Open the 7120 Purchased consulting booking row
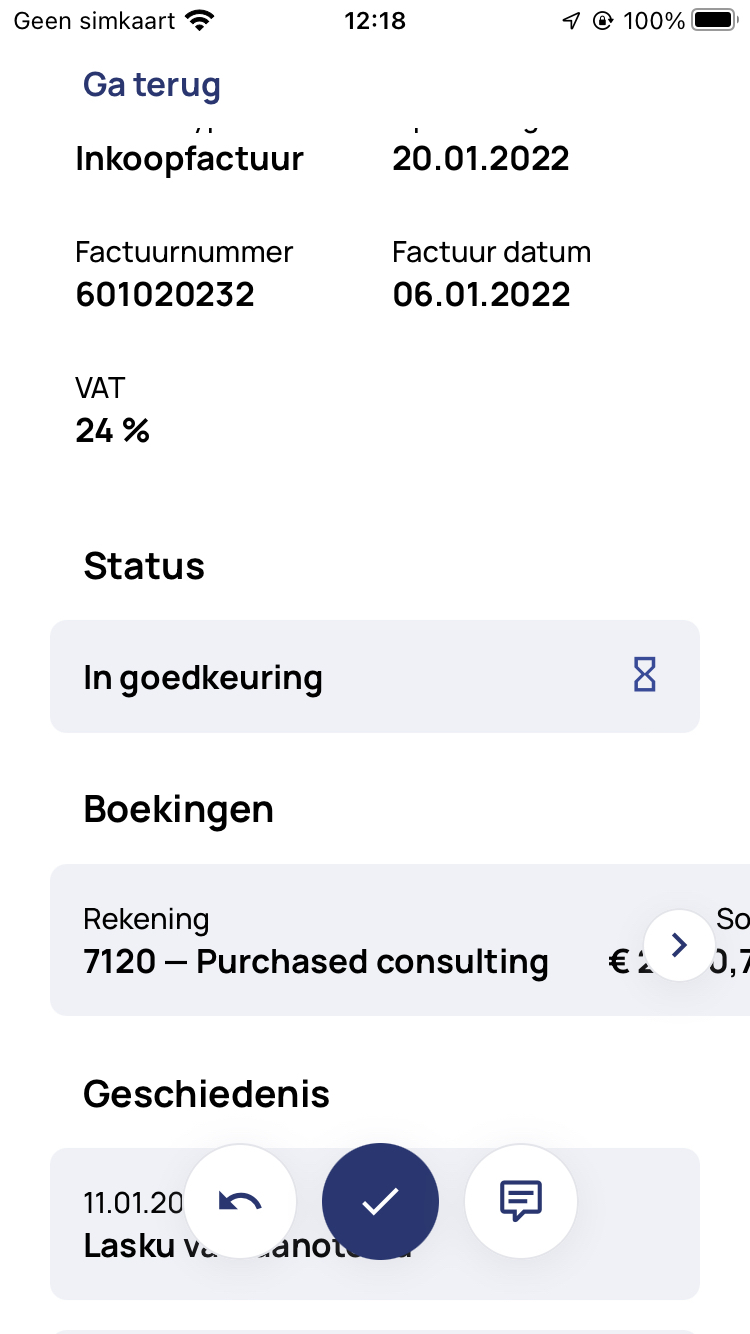 pyautogui.click(x=400, y=940)
